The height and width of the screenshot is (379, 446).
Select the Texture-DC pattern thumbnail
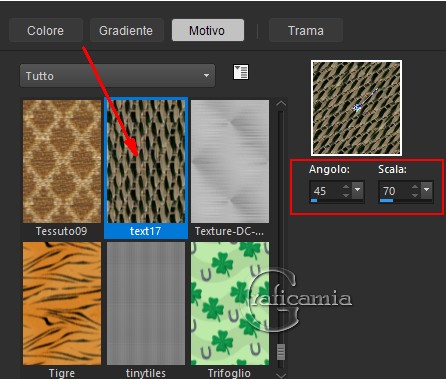[x=230, y=161]
